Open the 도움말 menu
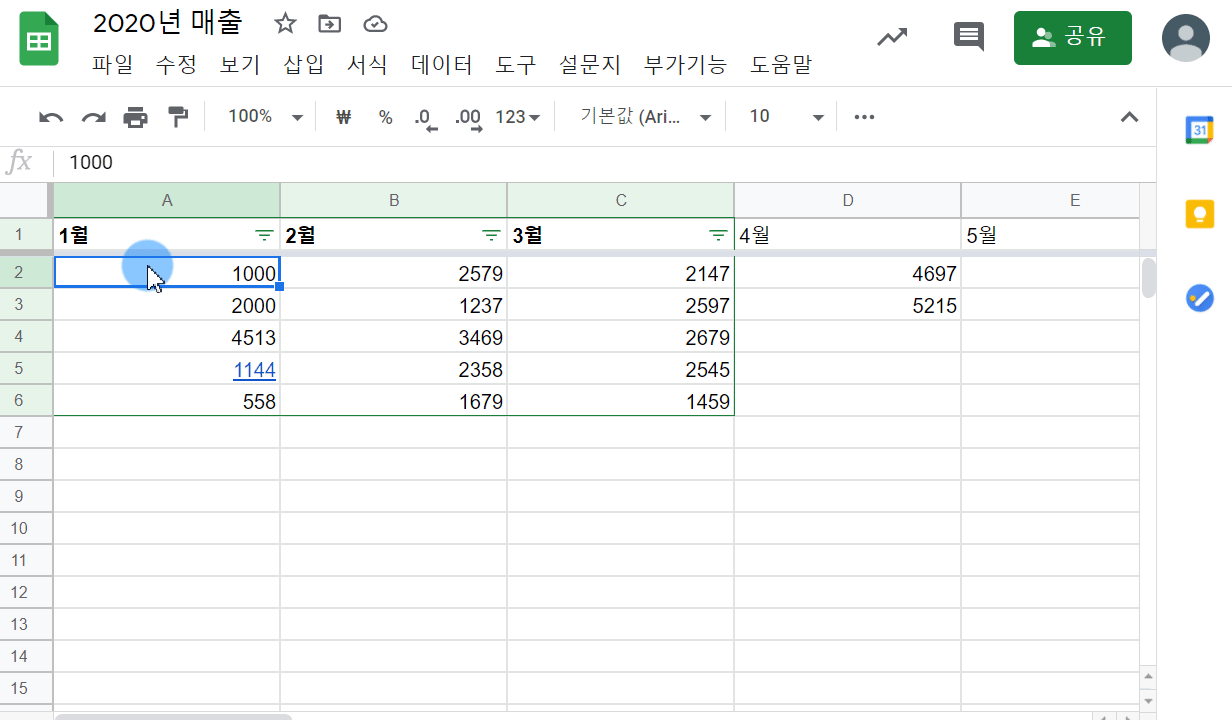Image resolution: width=1232 pixels, height=720 pixels. pyautogui.click(x=781, y=65)
